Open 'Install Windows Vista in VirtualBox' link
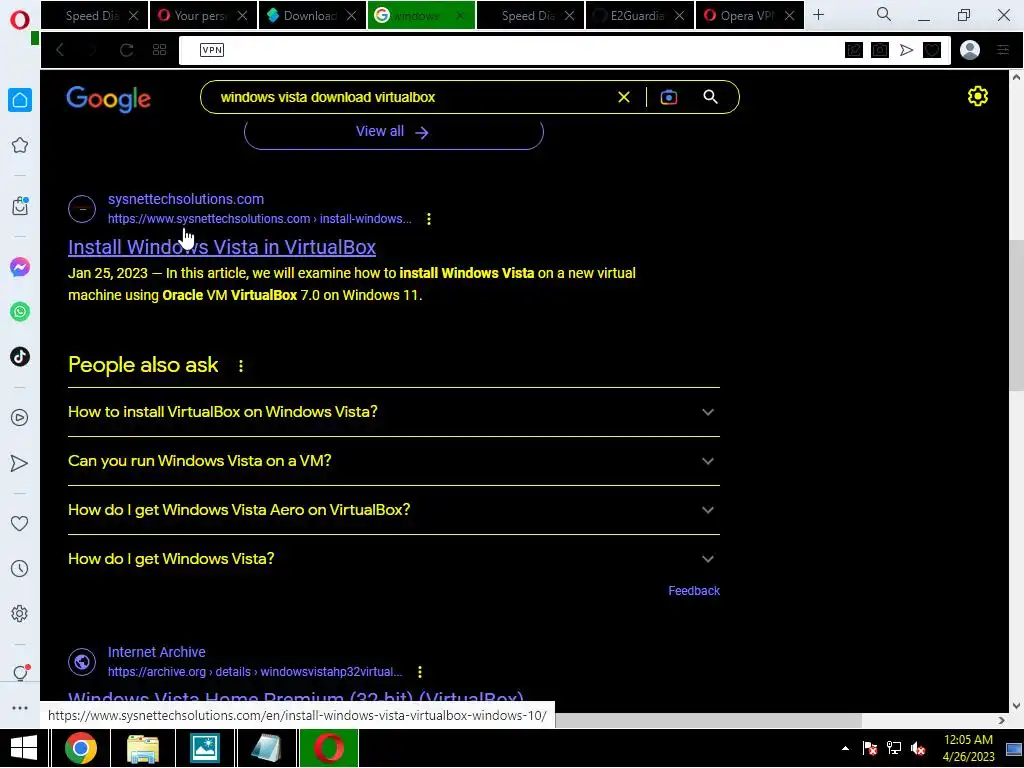 222,247
